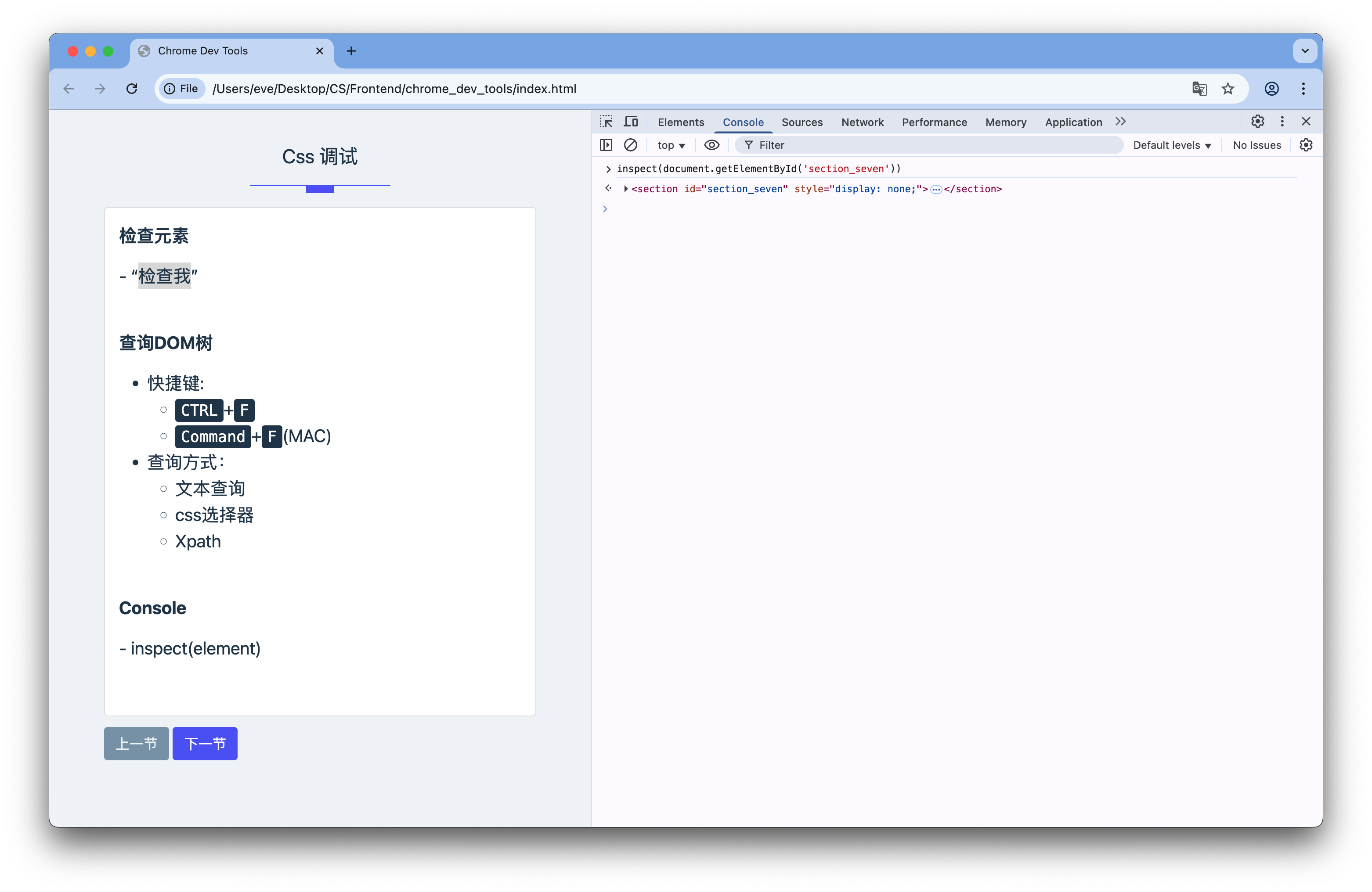Toggle the device toolbar

(x=631, y=121)
